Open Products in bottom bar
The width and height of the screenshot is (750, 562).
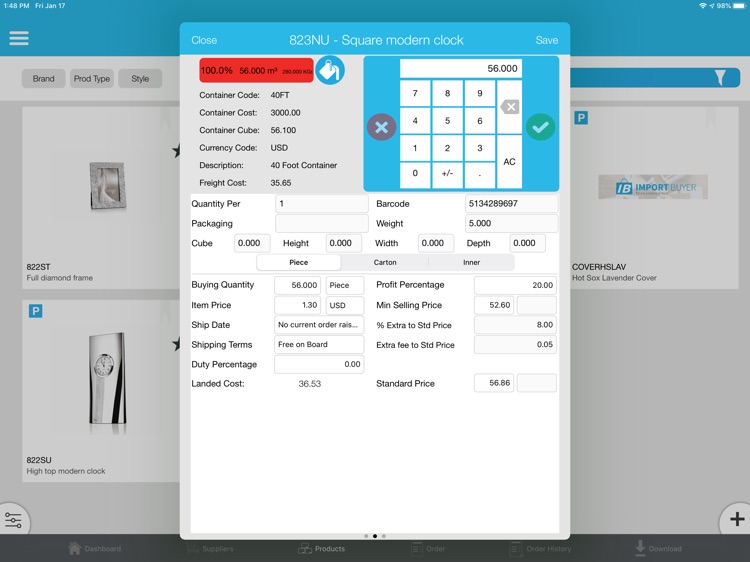(x=321, y=548)
